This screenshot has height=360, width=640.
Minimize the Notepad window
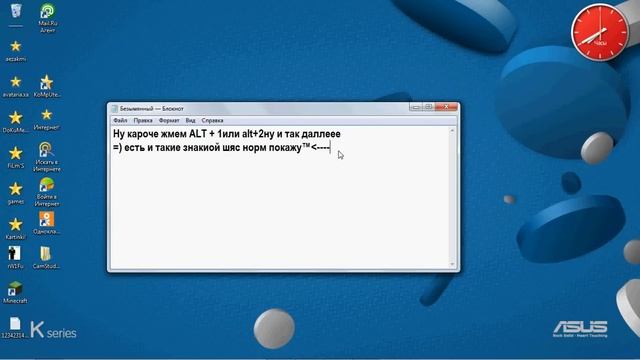pyautogui.click(x=416, y=107)
